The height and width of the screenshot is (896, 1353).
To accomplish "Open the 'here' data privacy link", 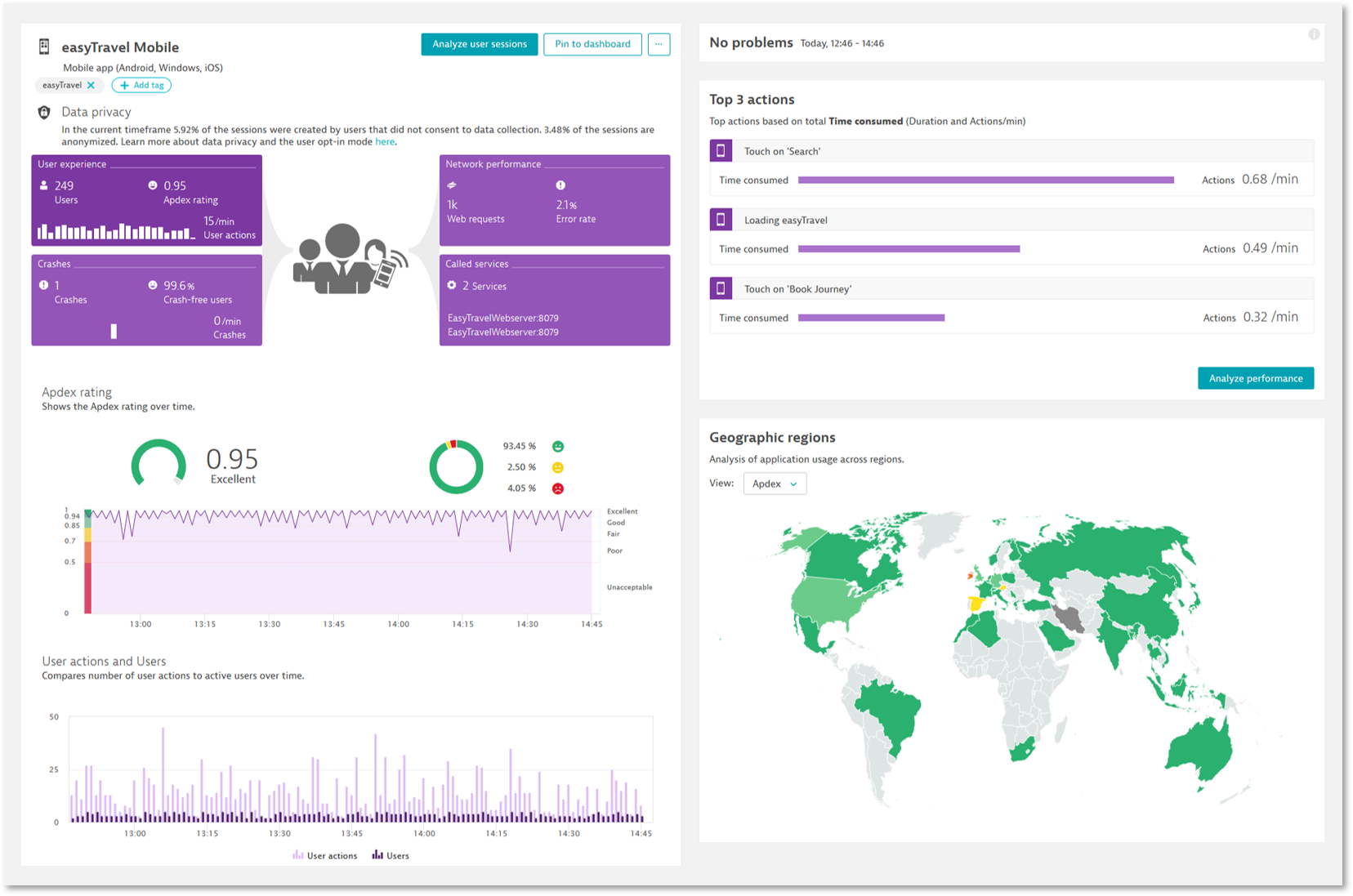I will click(385, 142).
